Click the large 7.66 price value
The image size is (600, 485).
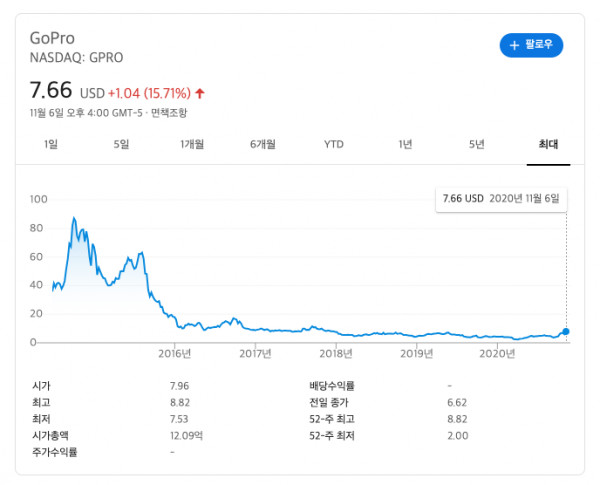point(51,90)
